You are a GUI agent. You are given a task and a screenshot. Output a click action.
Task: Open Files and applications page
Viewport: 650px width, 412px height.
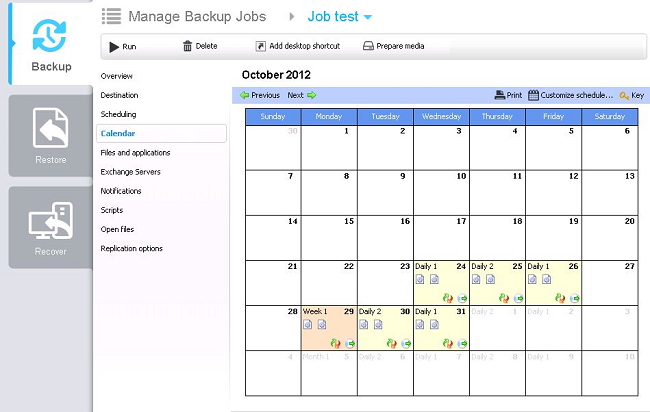click(135, 153)
